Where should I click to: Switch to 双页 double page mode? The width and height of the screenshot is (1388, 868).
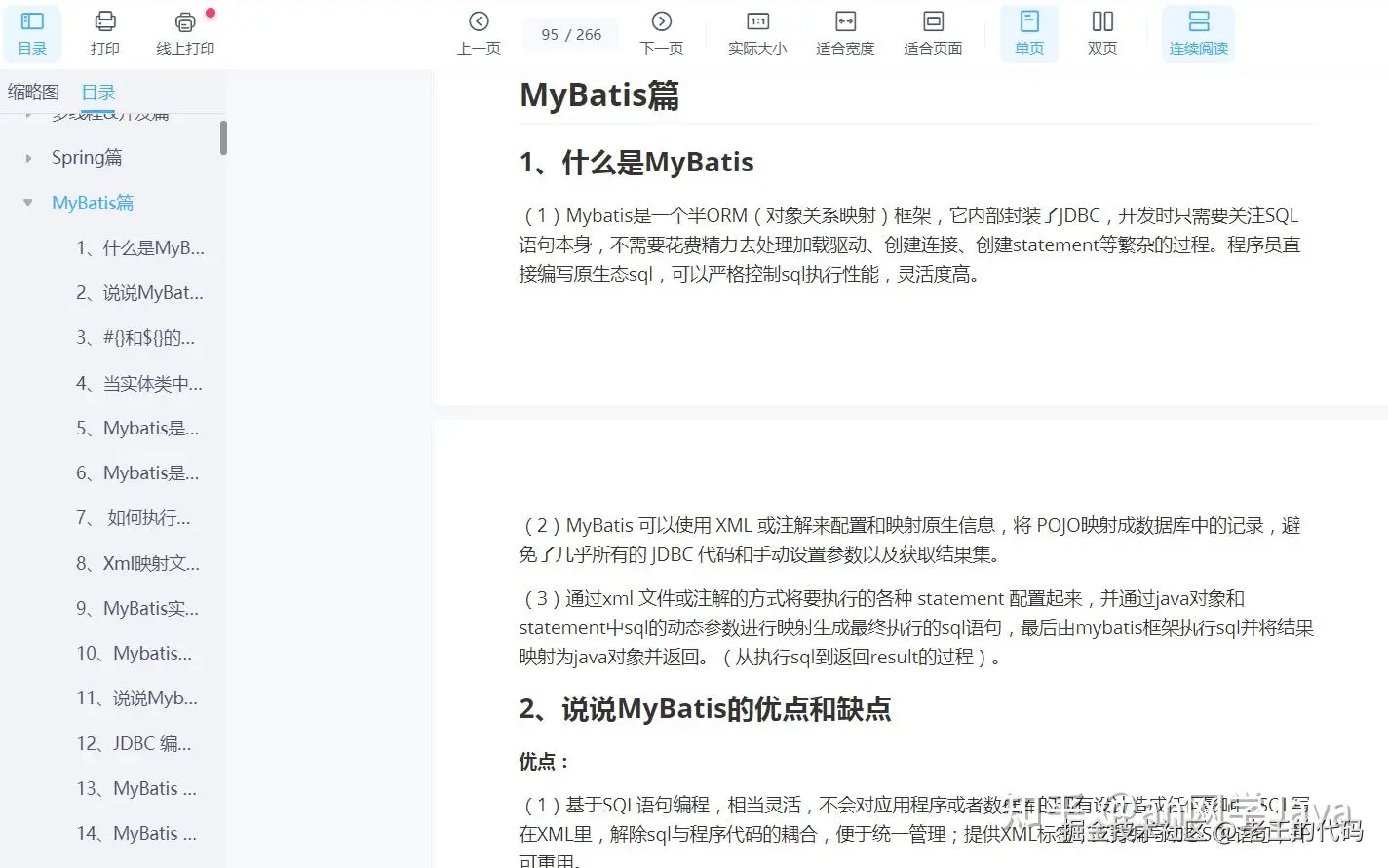coord(1102,33)
